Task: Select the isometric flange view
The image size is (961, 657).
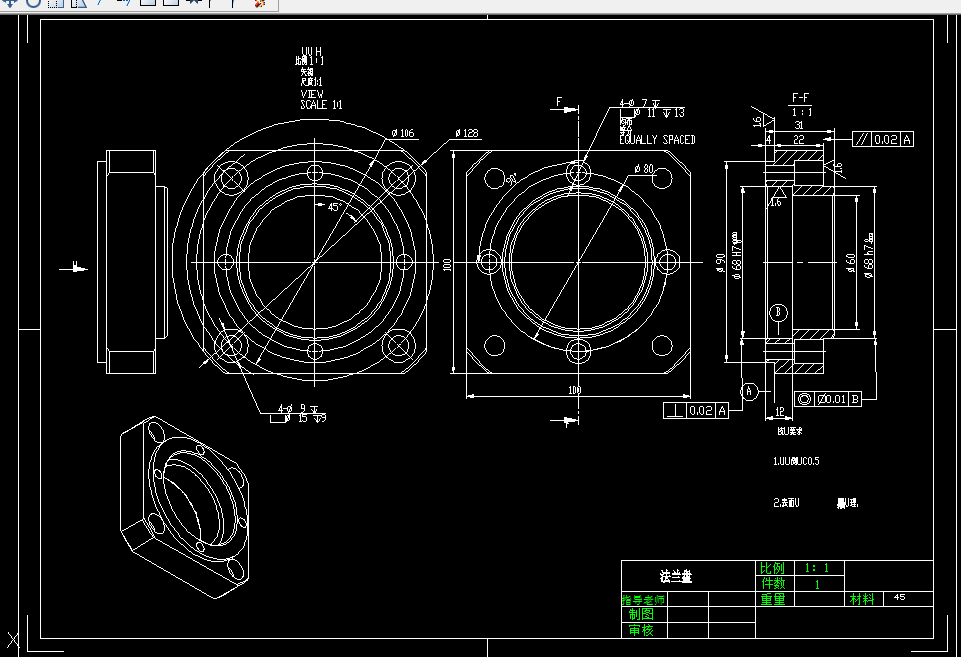Action: (x=184, y=507)
